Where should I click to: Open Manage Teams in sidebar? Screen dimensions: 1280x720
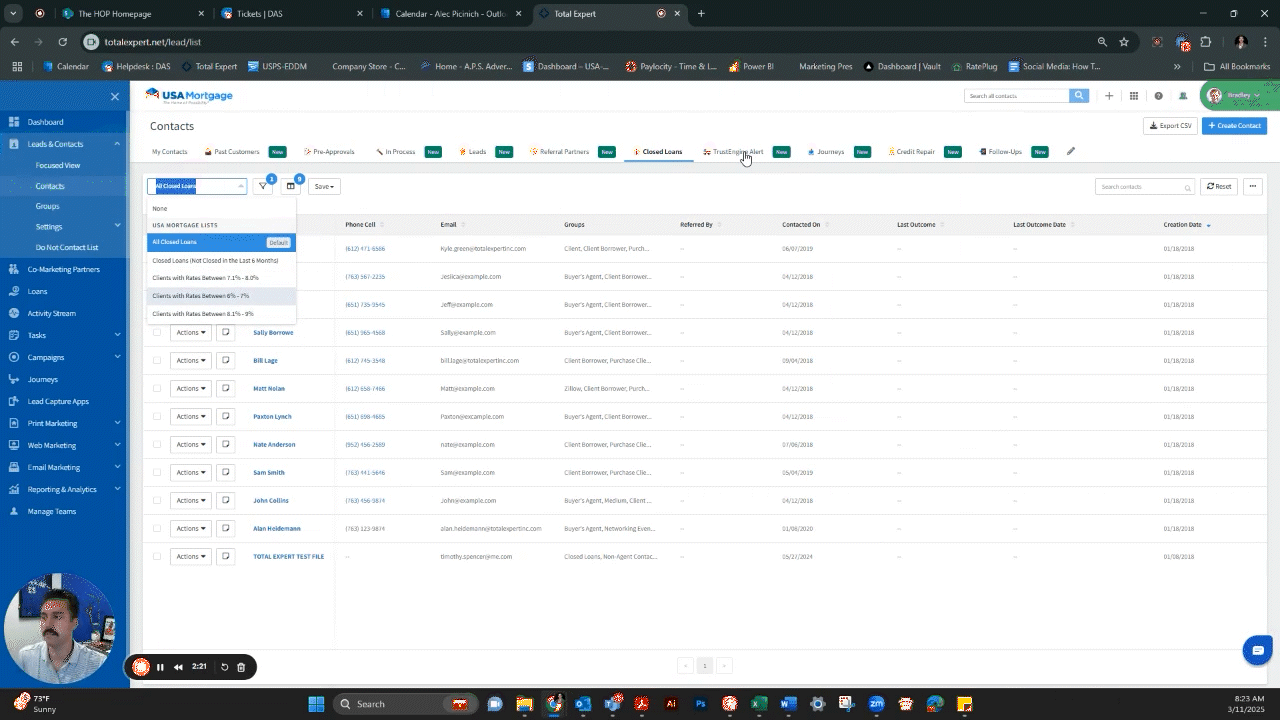(52, 511)
